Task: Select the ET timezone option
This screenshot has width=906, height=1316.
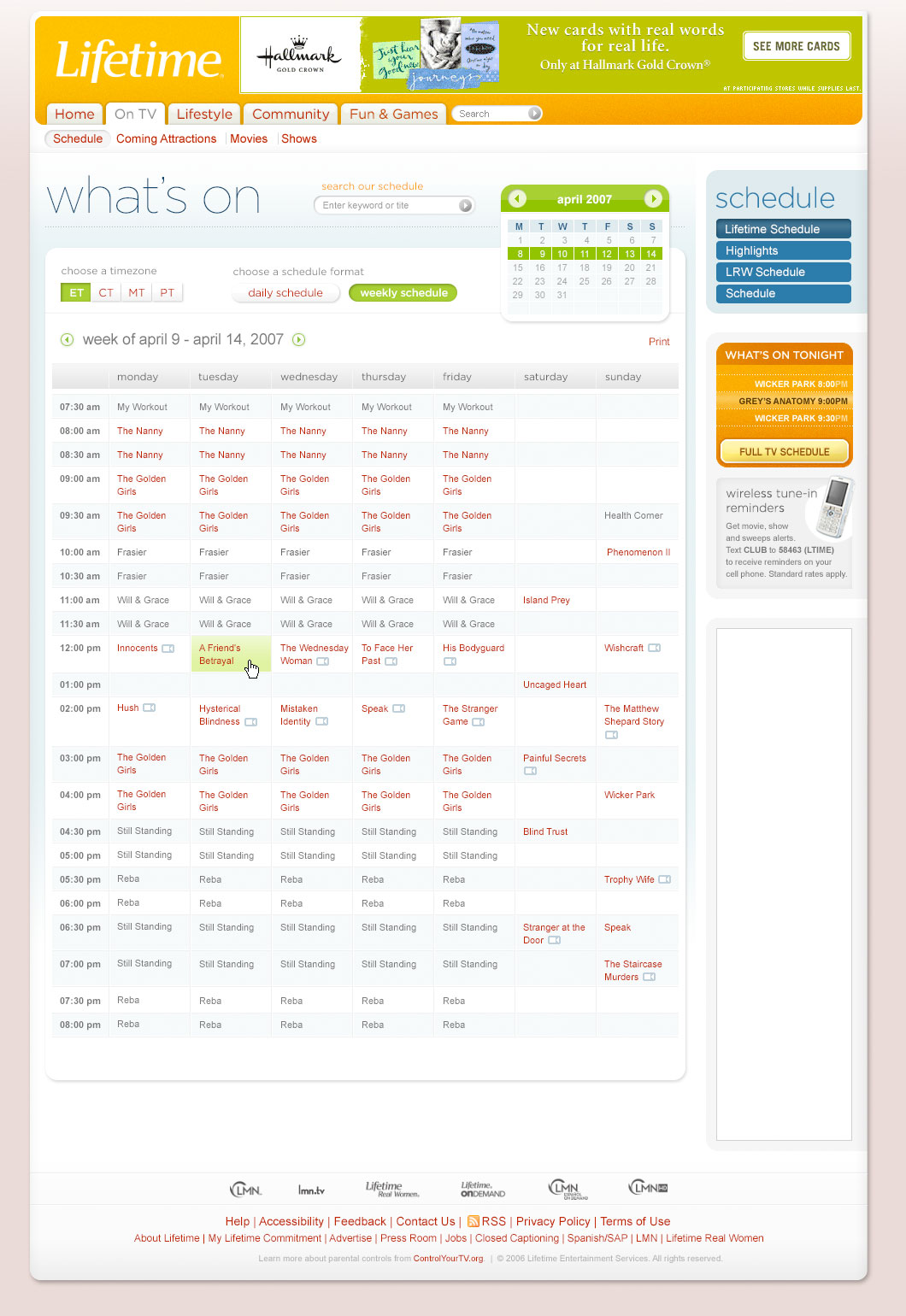Action: click(x=76, y=293)
